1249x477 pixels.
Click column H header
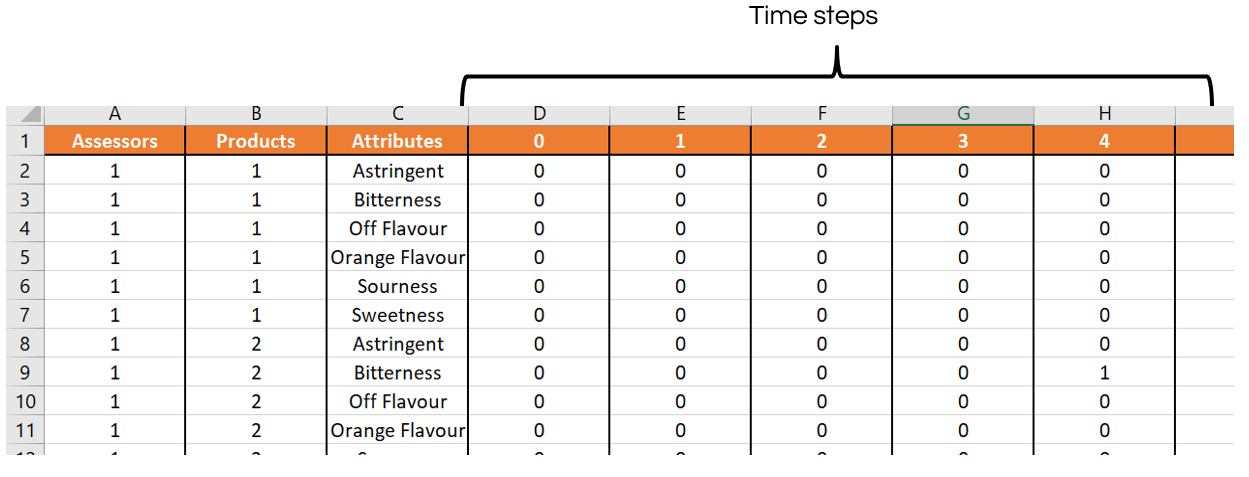(1105, 115)
